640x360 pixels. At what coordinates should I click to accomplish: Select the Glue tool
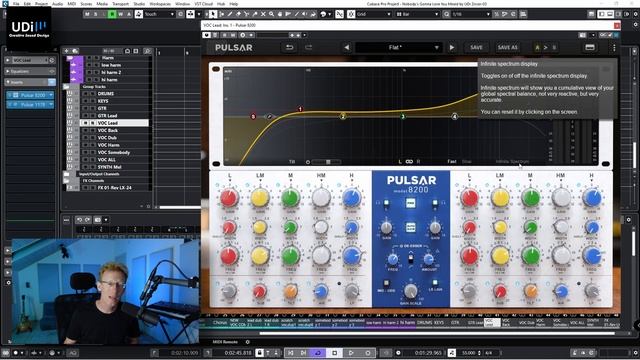click(255, 14)
